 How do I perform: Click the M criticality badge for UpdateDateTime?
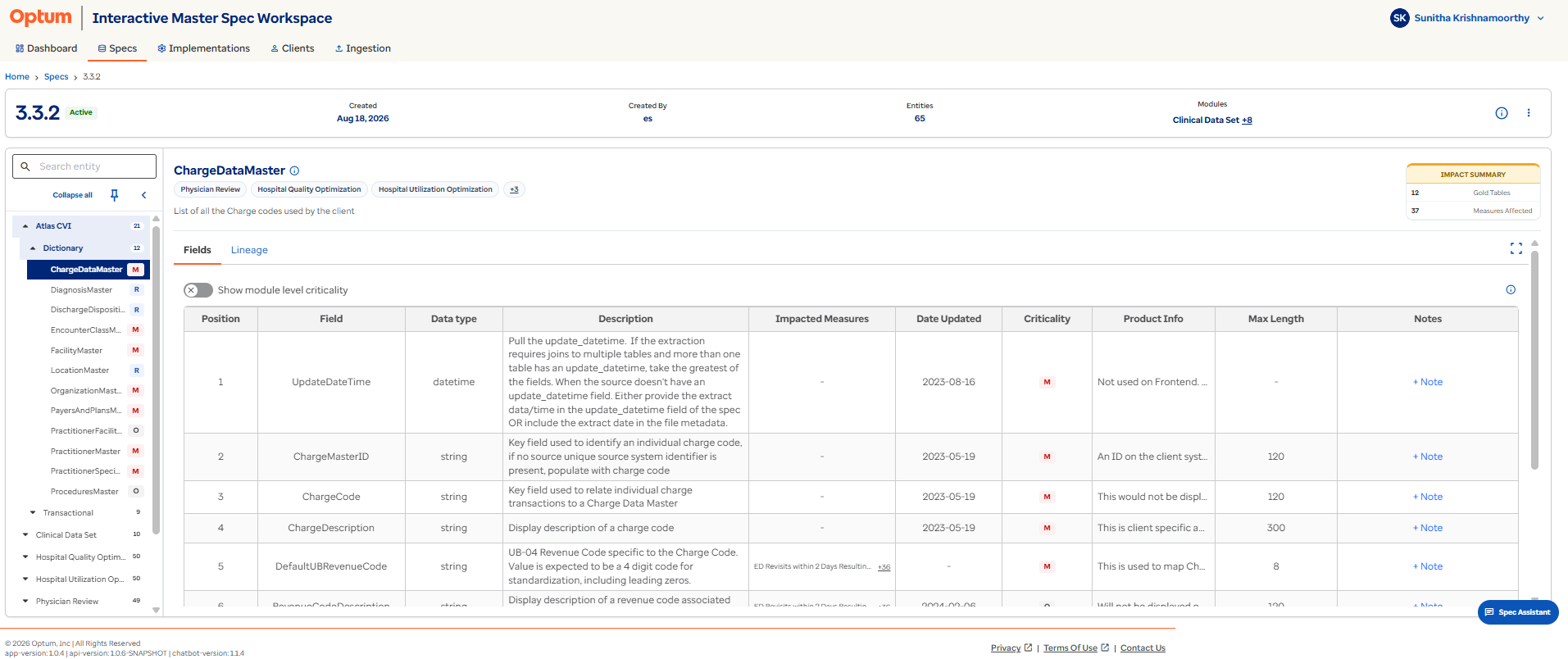pos(1047,383)
